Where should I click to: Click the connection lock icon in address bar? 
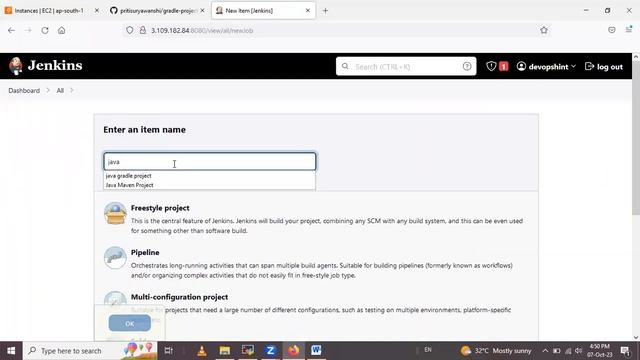143,31
